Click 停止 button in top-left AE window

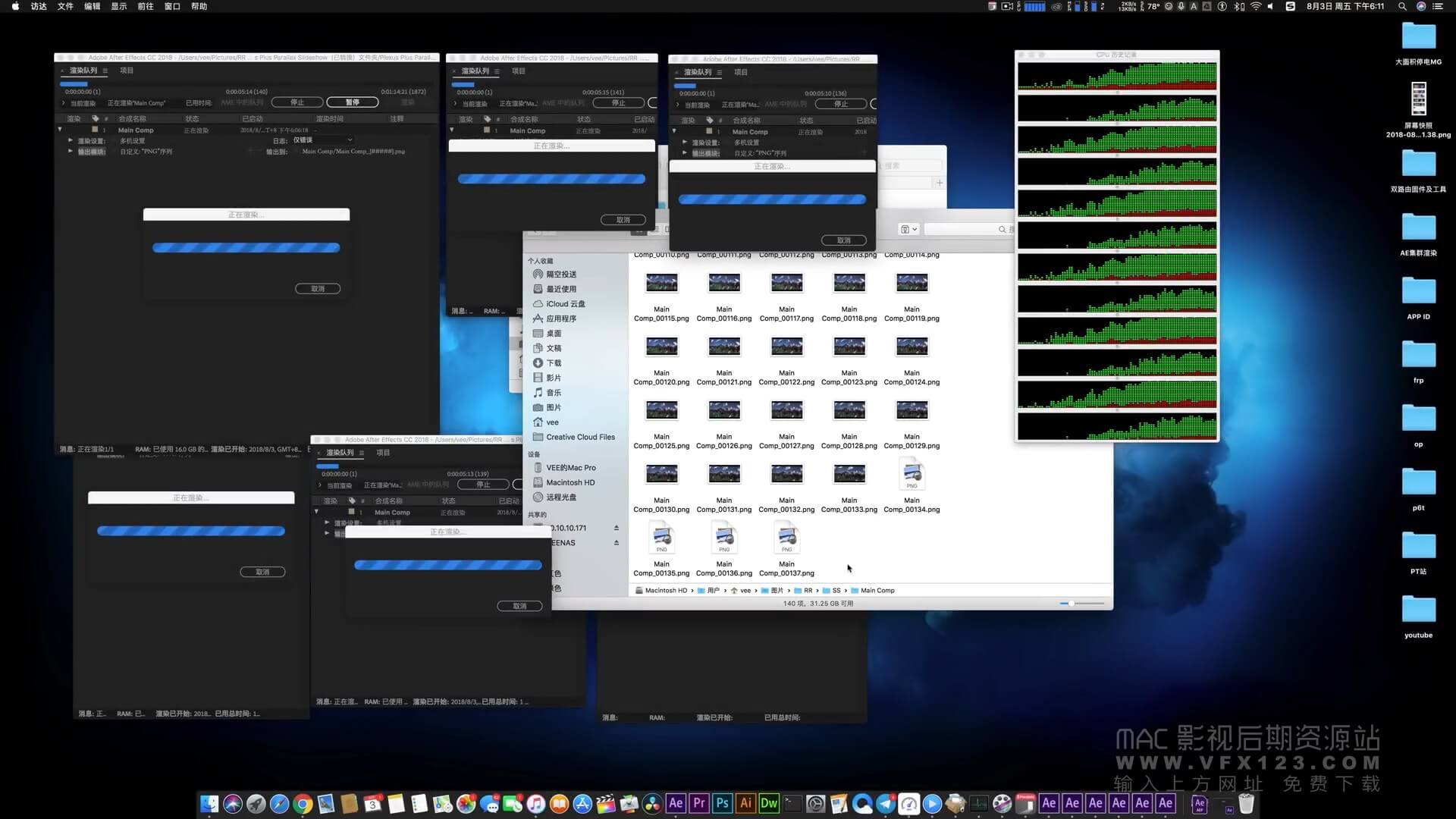[x=297, y=102]
